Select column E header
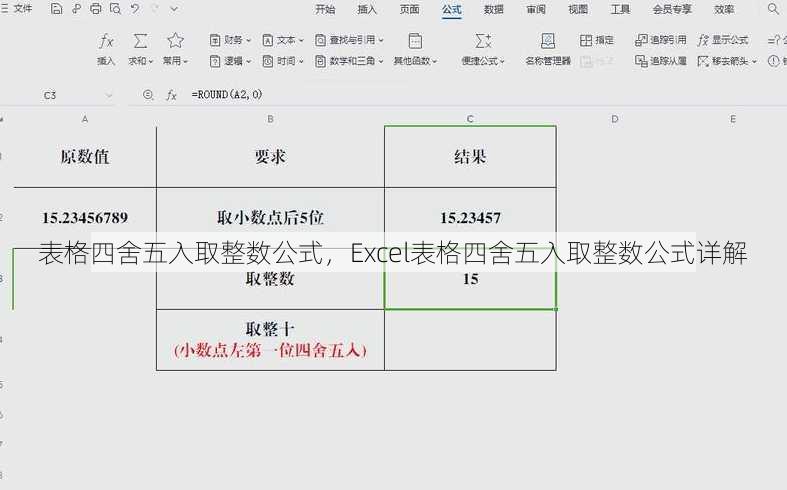The height and width of the screenshot is (490, 787). click(733, 119)
